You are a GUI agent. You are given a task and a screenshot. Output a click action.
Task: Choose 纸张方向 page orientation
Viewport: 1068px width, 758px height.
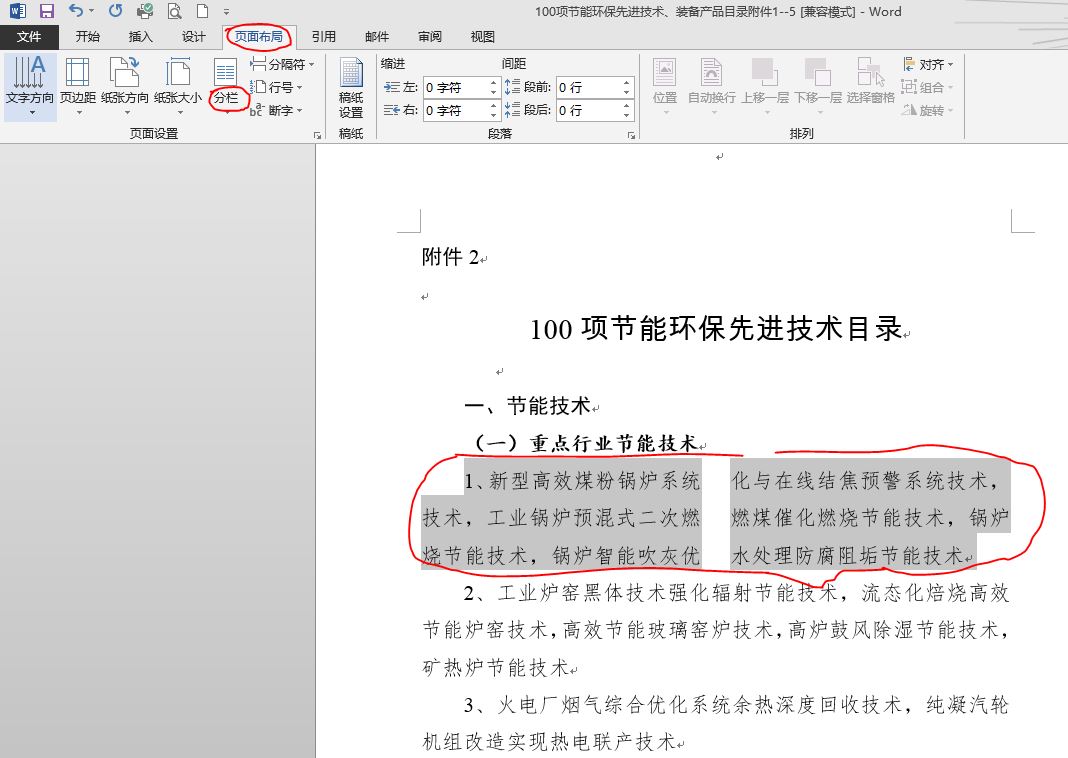click(x=125, y=86)
